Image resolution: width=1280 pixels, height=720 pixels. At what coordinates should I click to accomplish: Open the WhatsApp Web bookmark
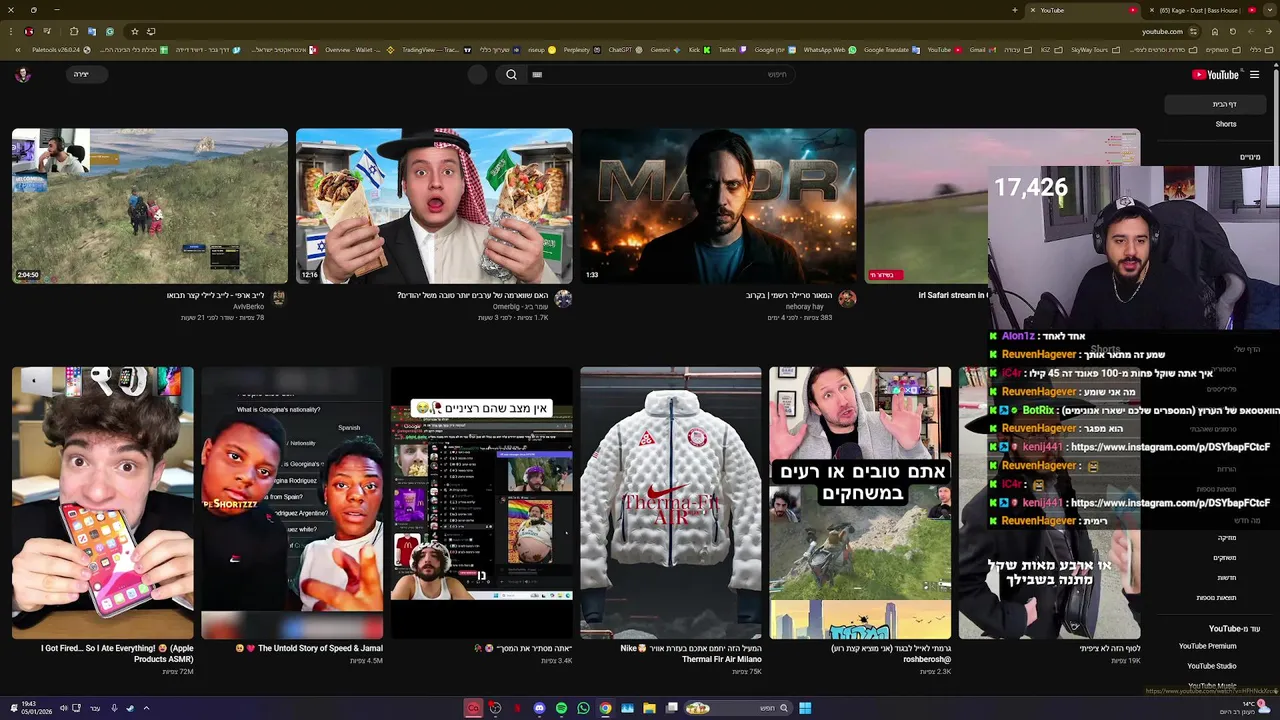pos(830,49)
